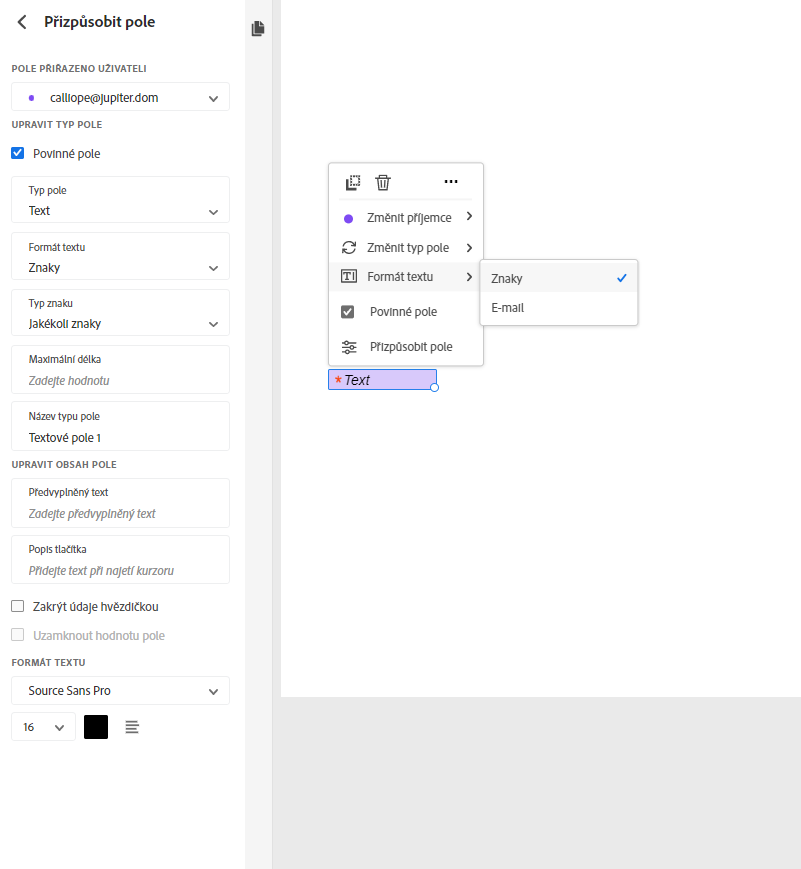Image resolution: width=801 pixels, height=869 pixels.
Task: Click the Maximální délka input field
Action: pyautogui.click(x=121, y=381)
